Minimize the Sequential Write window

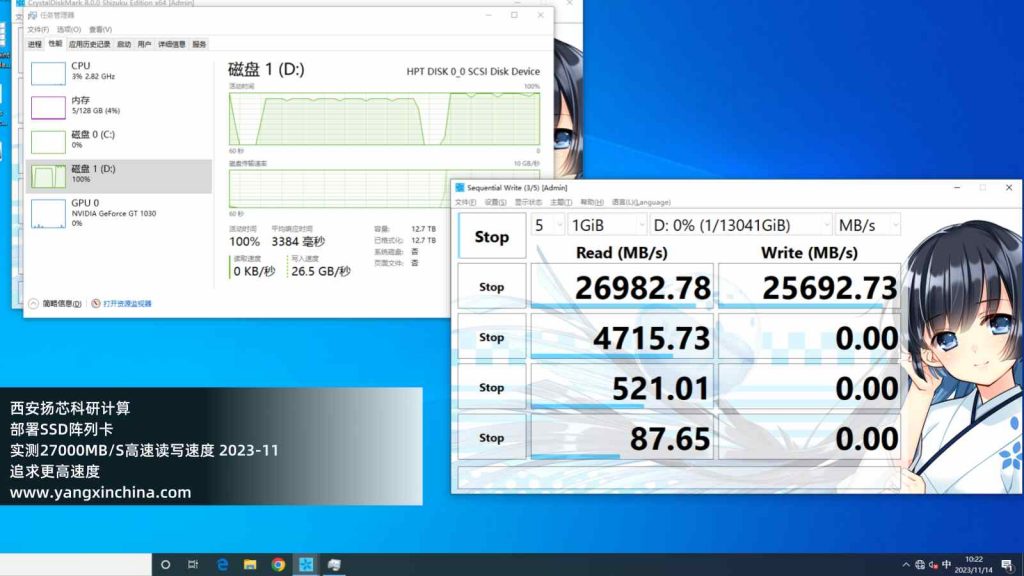[957, 187]
